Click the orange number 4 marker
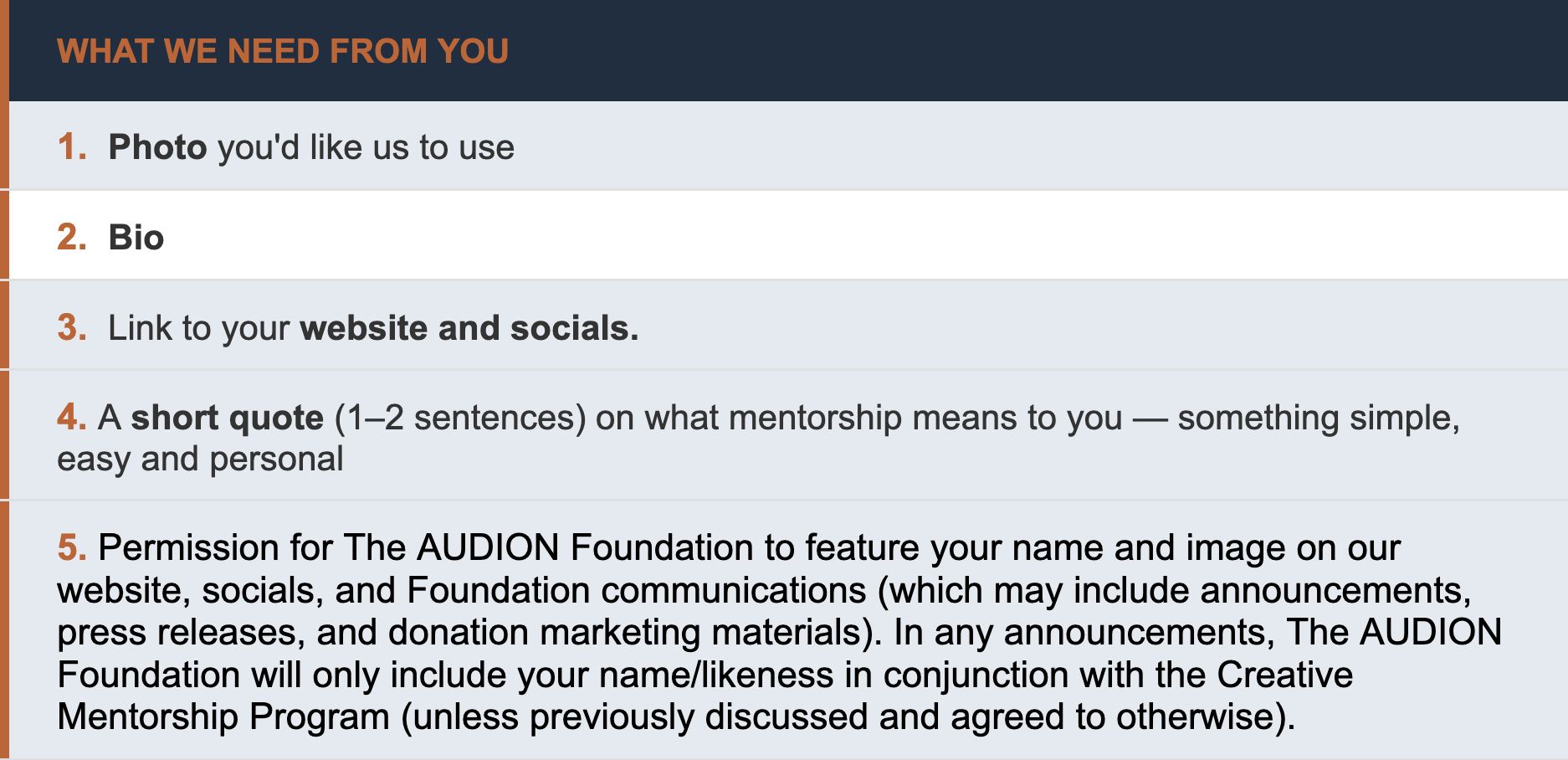The width and height of the screenshot is (1568, 760). pos(71,418)
